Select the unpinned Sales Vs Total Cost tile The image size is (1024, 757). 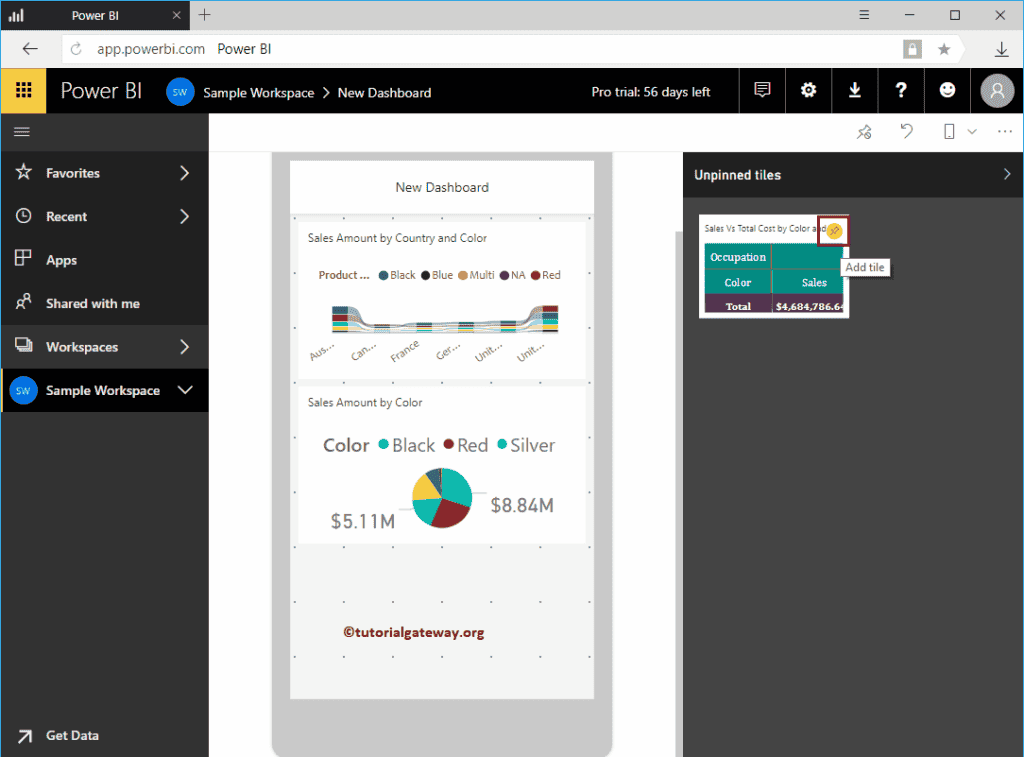773,266
